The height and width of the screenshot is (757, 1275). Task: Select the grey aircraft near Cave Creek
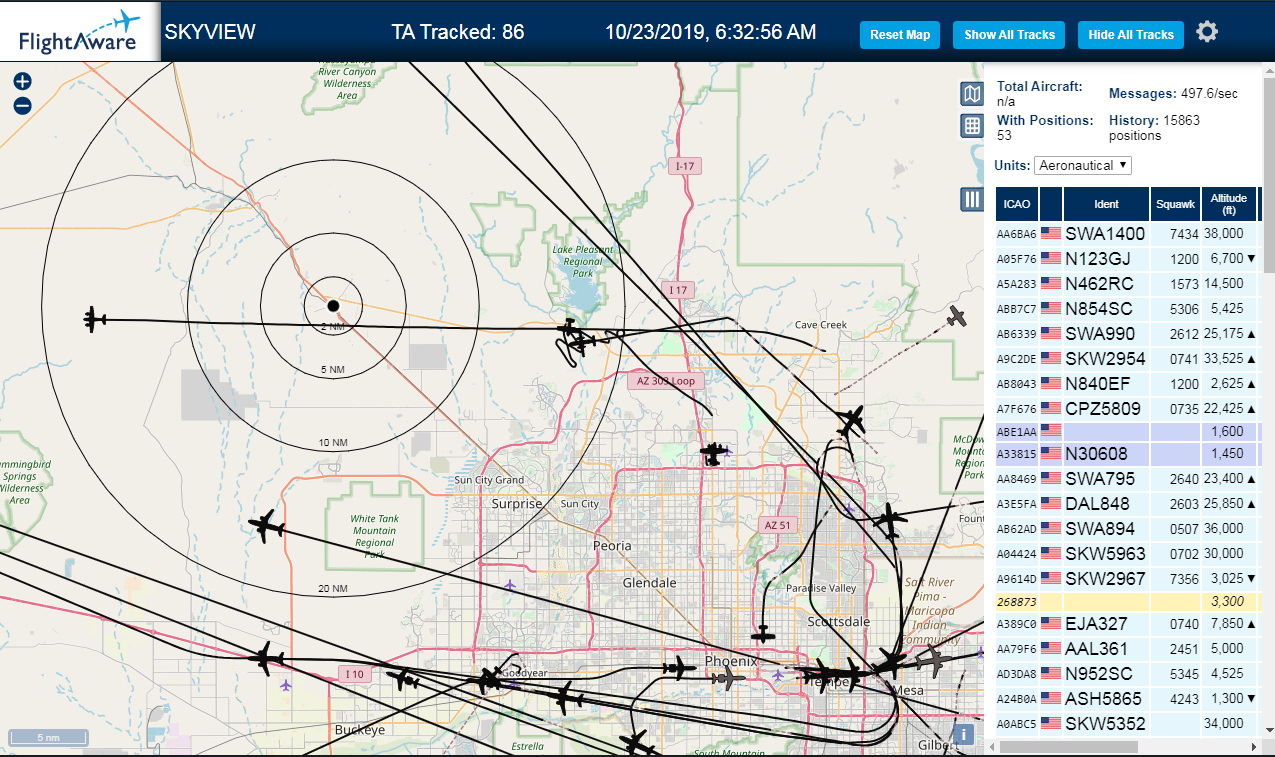958,317
